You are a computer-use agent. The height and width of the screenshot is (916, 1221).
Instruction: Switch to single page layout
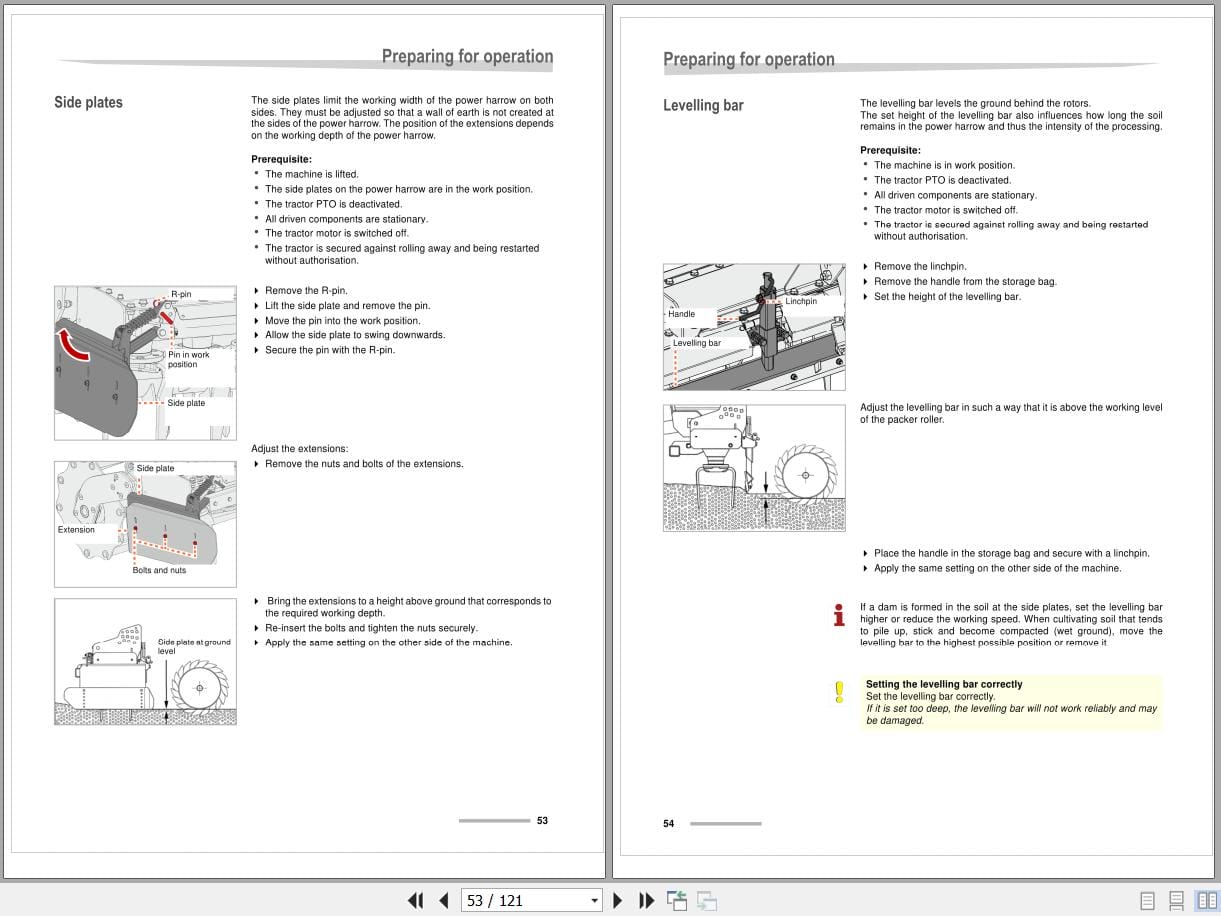click(x=1147, y=900)
